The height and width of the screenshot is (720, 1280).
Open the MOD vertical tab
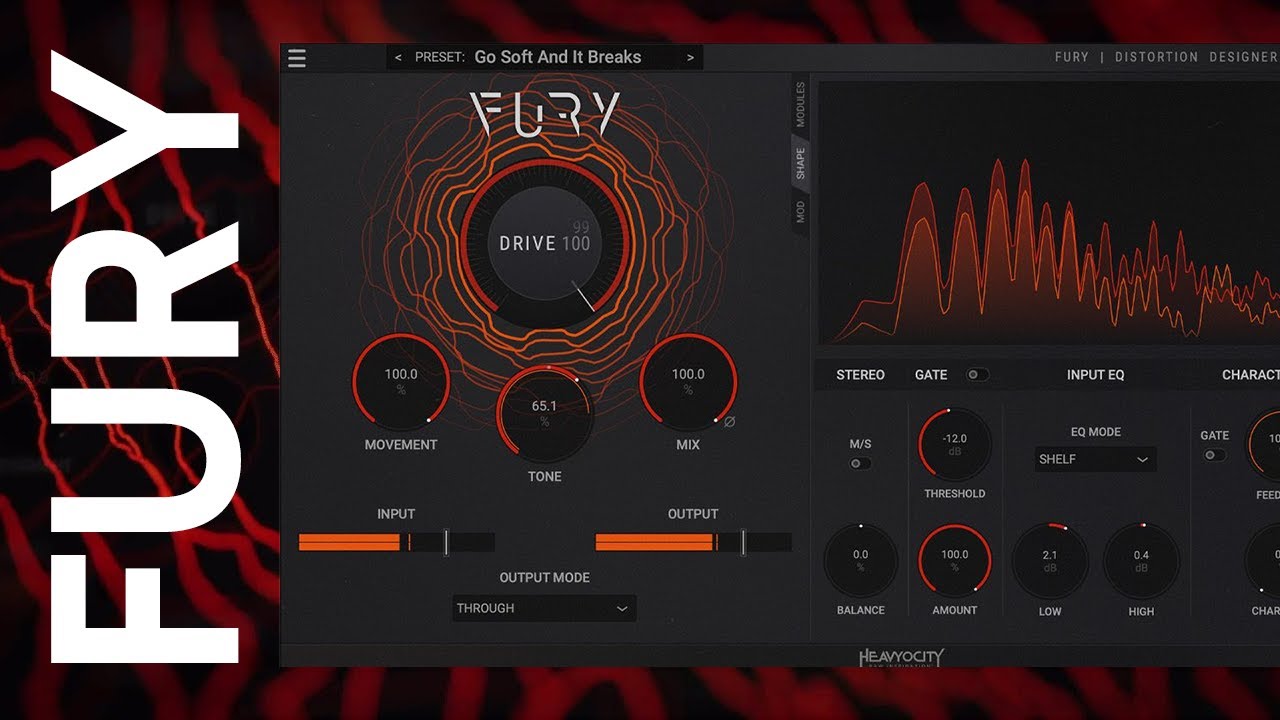(800, 211)
